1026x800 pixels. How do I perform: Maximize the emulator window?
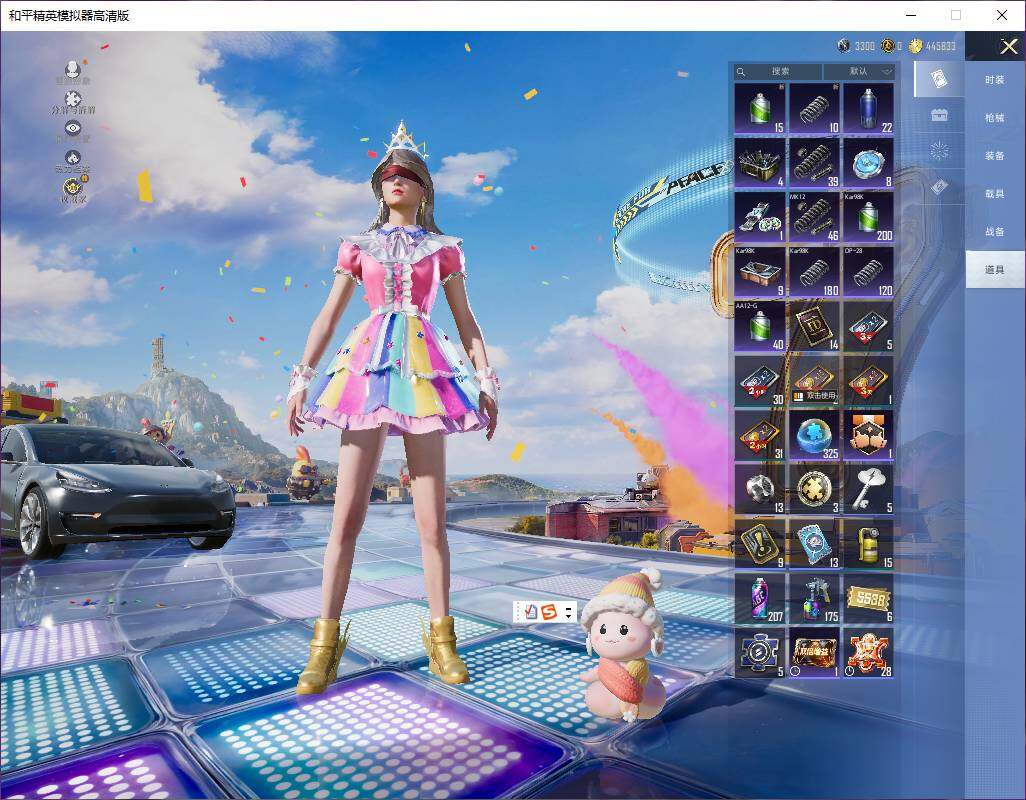(956, 15)
